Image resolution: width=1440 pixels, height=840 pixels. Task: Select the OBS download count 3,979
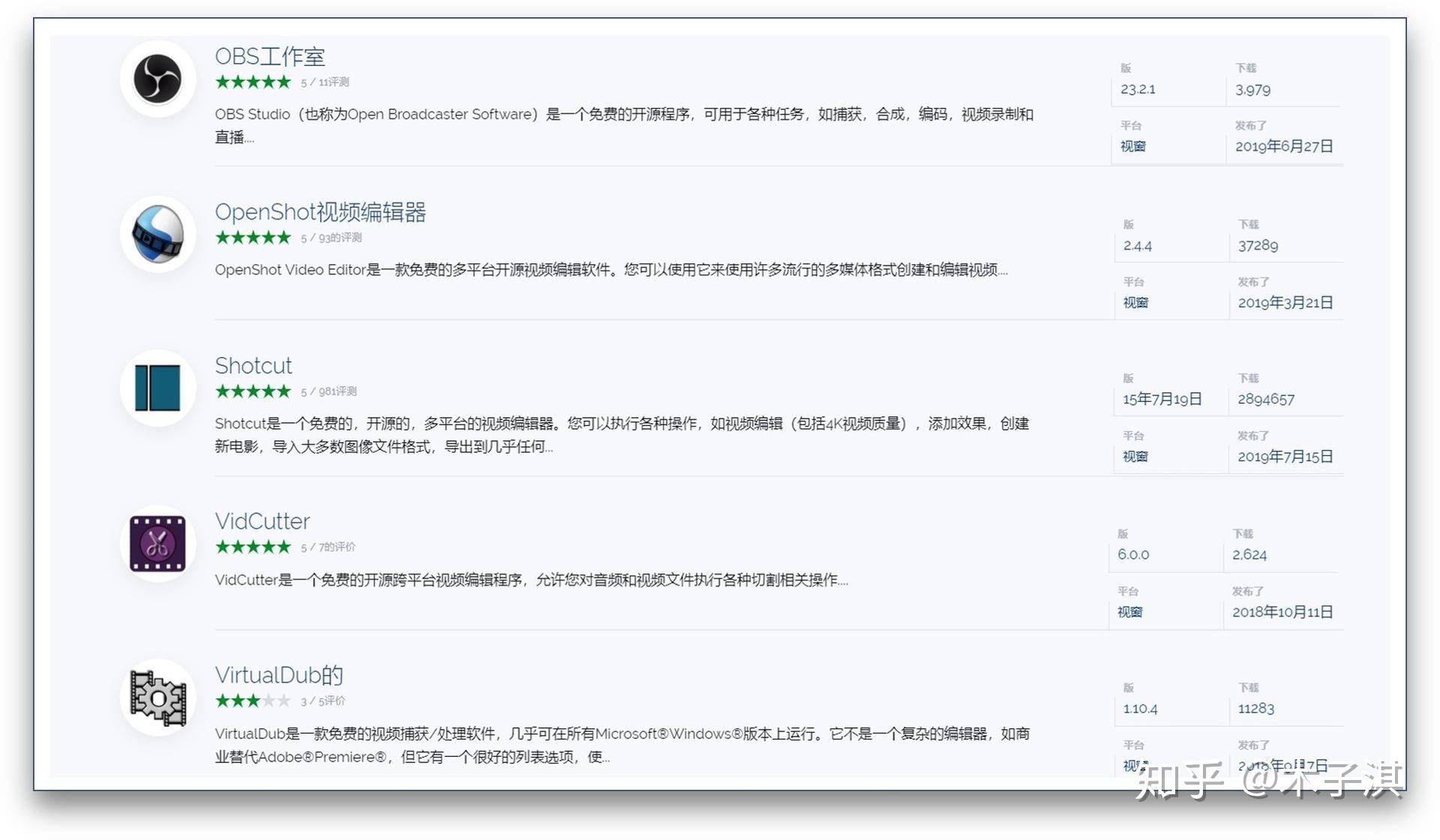[x=1252, y=89]
